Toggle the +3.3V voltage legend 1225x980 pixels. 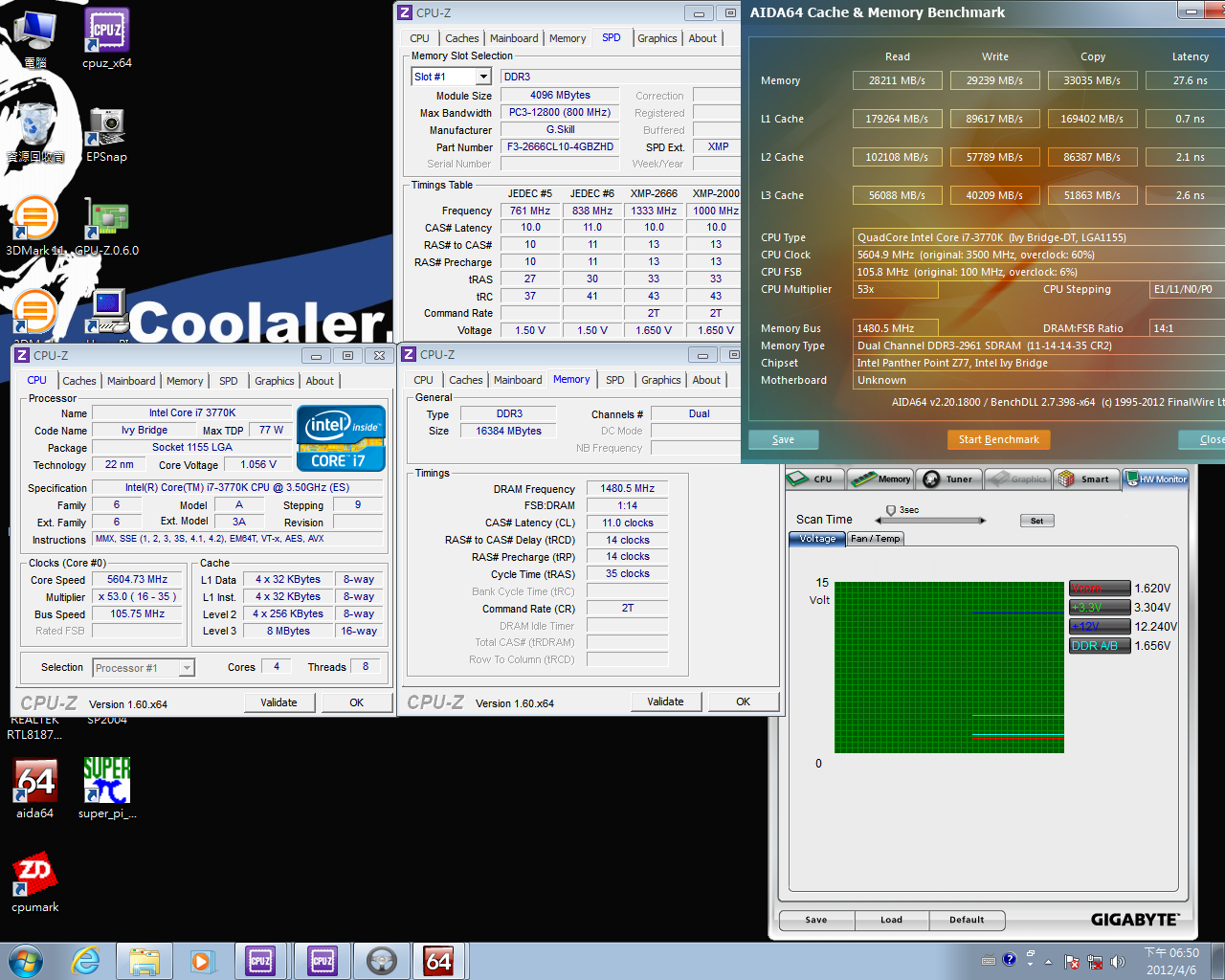(x=1100, y=608)
